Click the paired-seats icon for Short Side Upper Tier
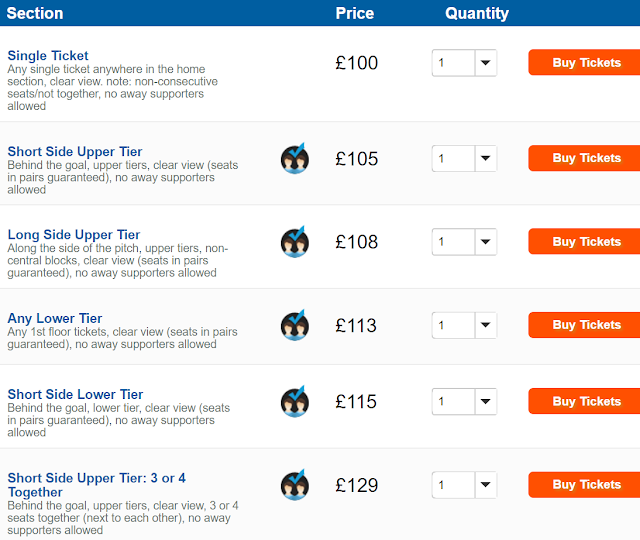This screenshot has height=540, width=640. point(295,158)
